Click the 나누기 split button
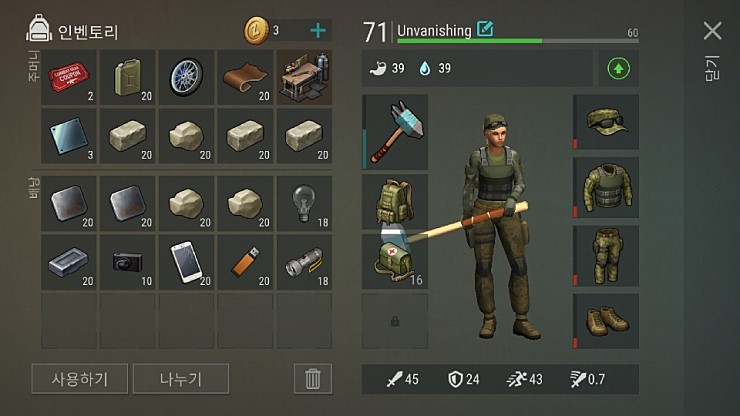This screenshot has height=416, width=740. (181, 379)
